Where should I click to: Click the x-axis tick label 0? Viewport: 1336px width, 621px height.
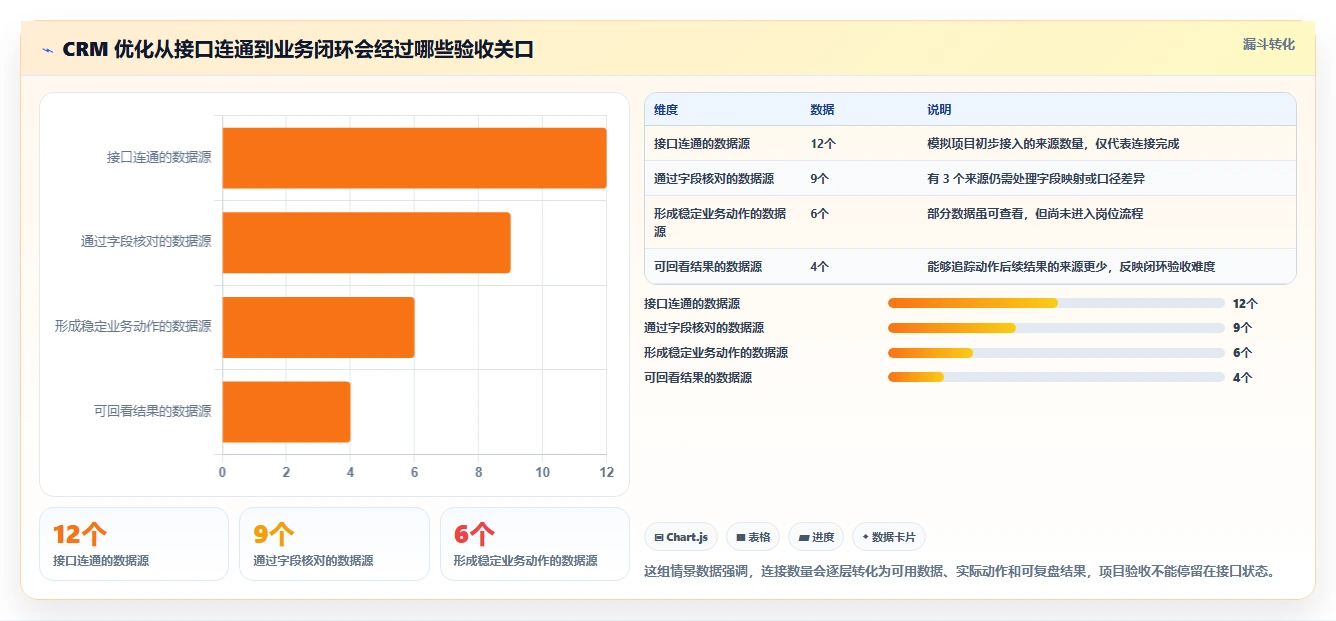[x=222, y=473]
